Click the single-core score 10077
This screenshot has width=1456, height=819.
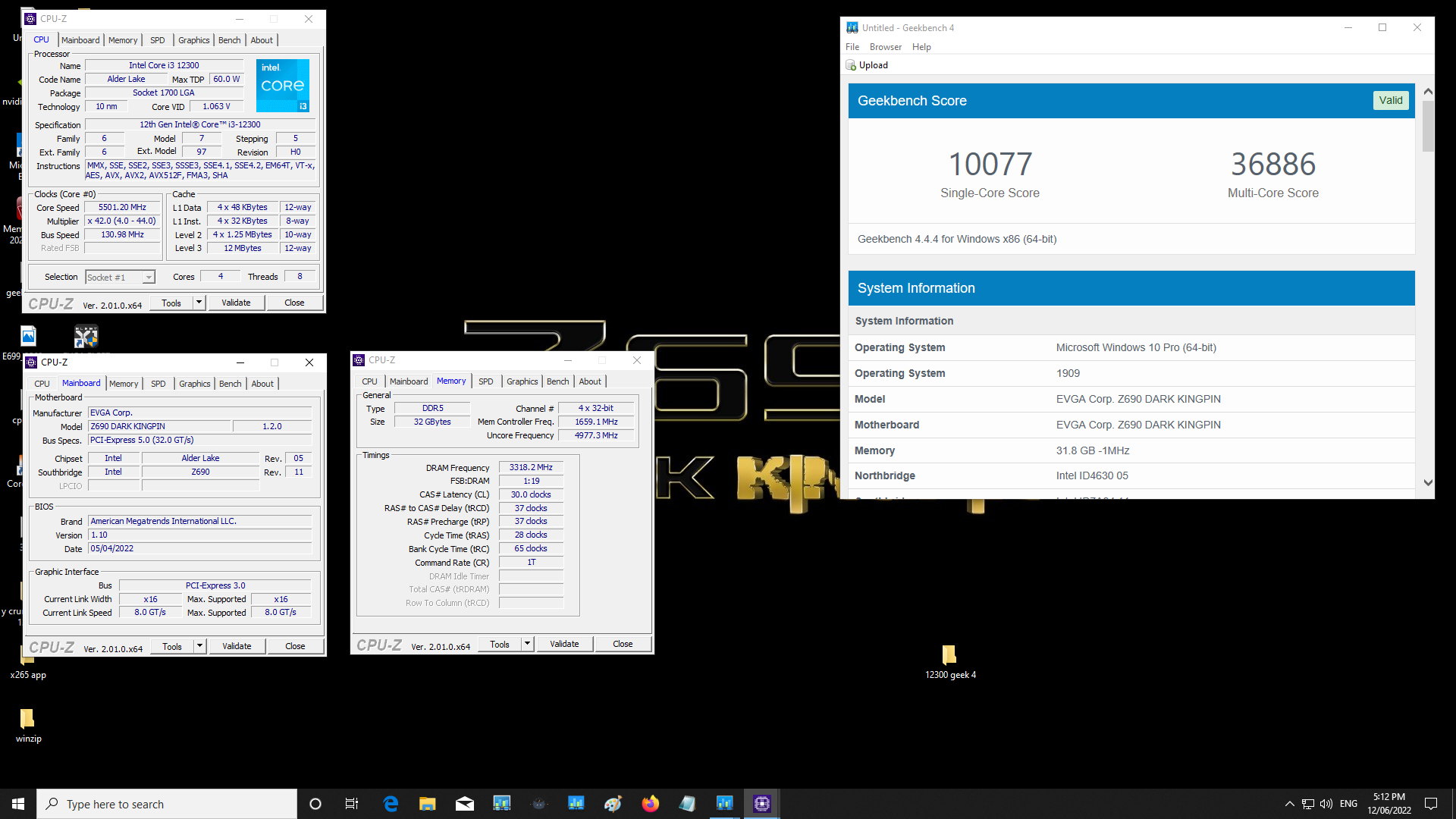pyautogui.click(x=990, y=164)
